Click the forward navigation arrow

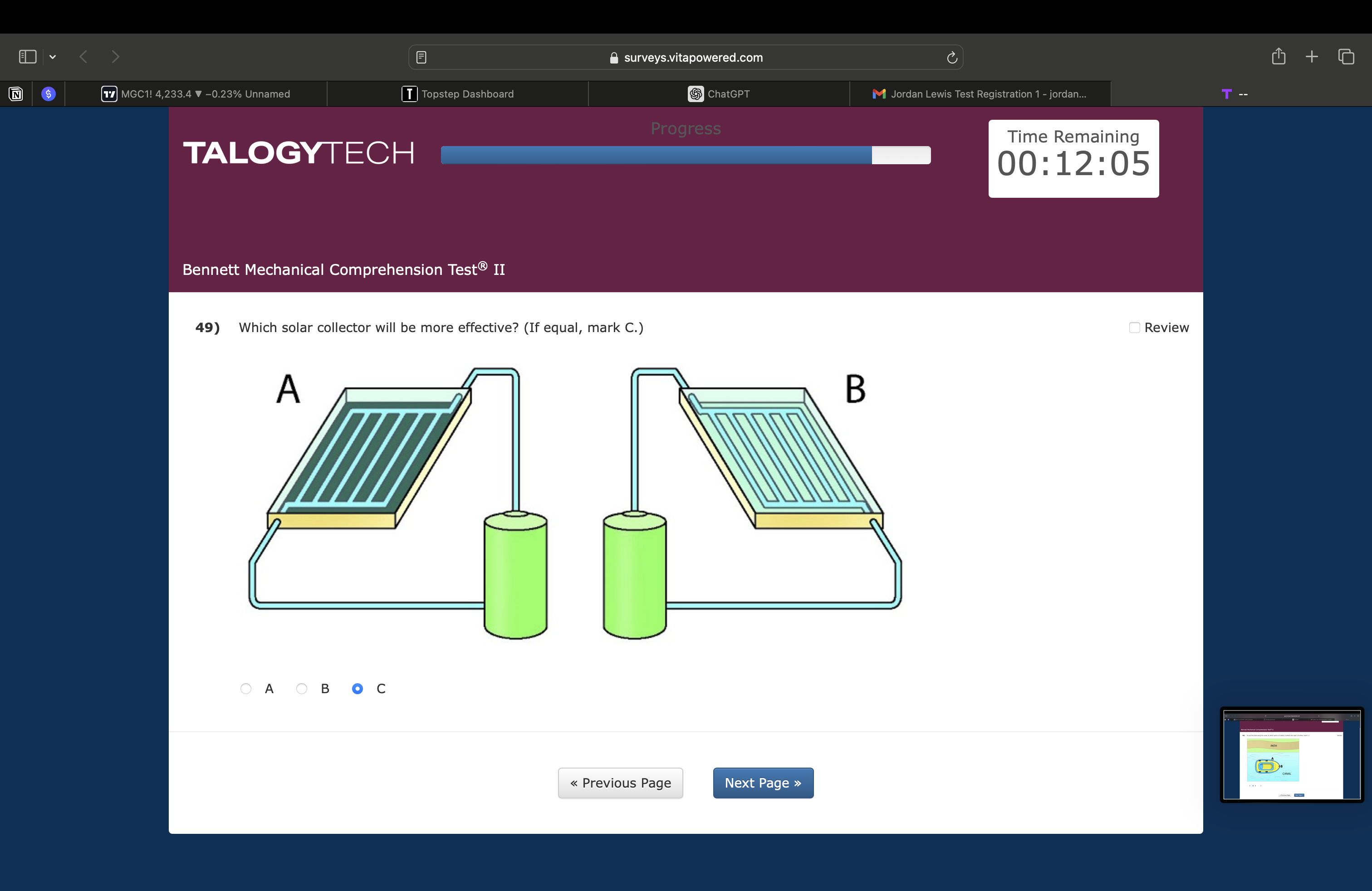tap(115, 56)
